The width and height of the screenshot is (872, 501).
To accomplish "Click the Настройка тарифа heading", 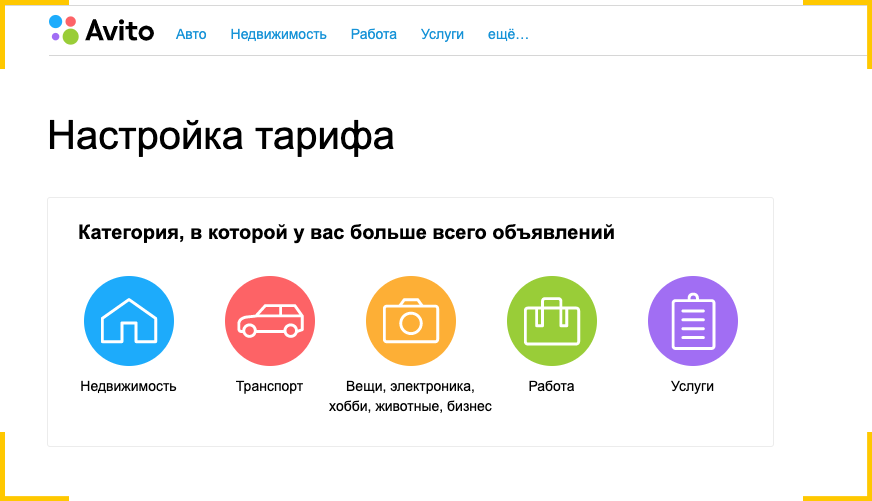I will tap(221, 135).
